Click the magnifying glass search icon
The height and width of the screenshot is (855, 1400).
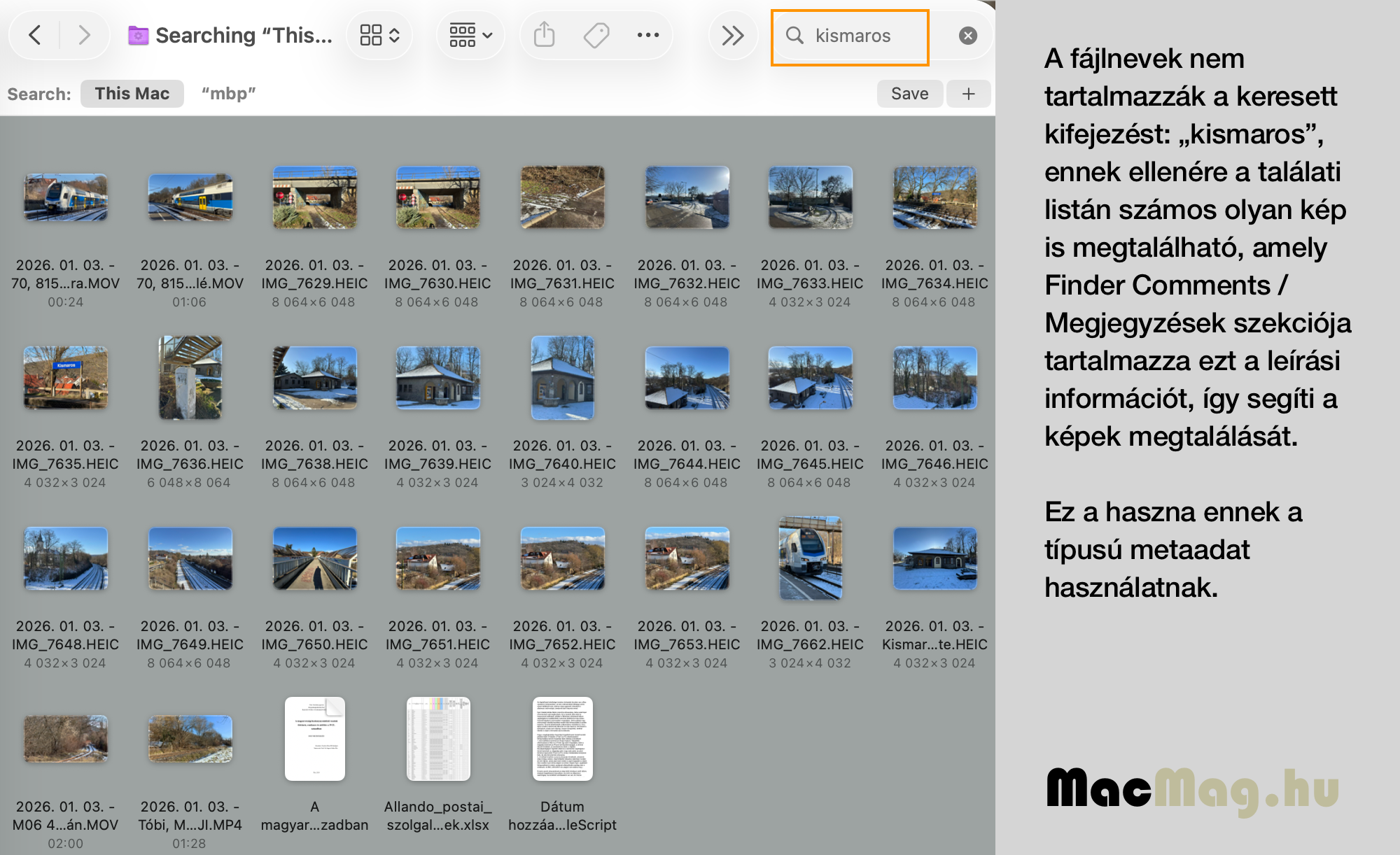[x=794, y=36]
